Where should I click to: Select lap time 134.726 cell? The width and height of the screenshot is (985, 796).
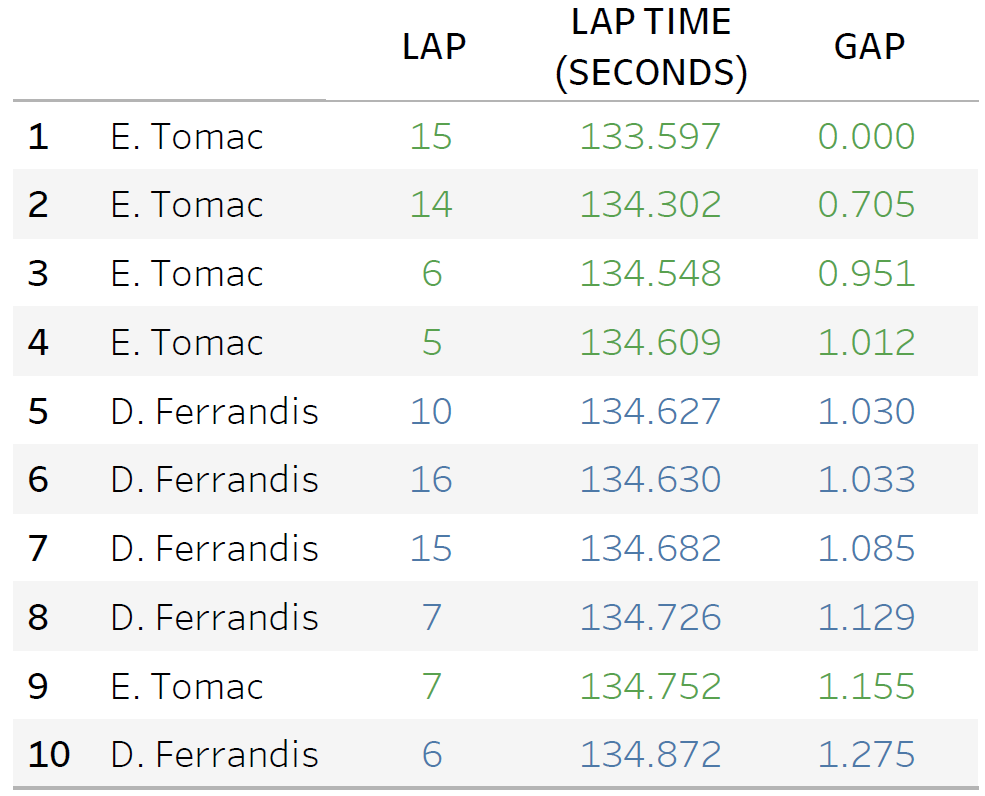point(650,618)
